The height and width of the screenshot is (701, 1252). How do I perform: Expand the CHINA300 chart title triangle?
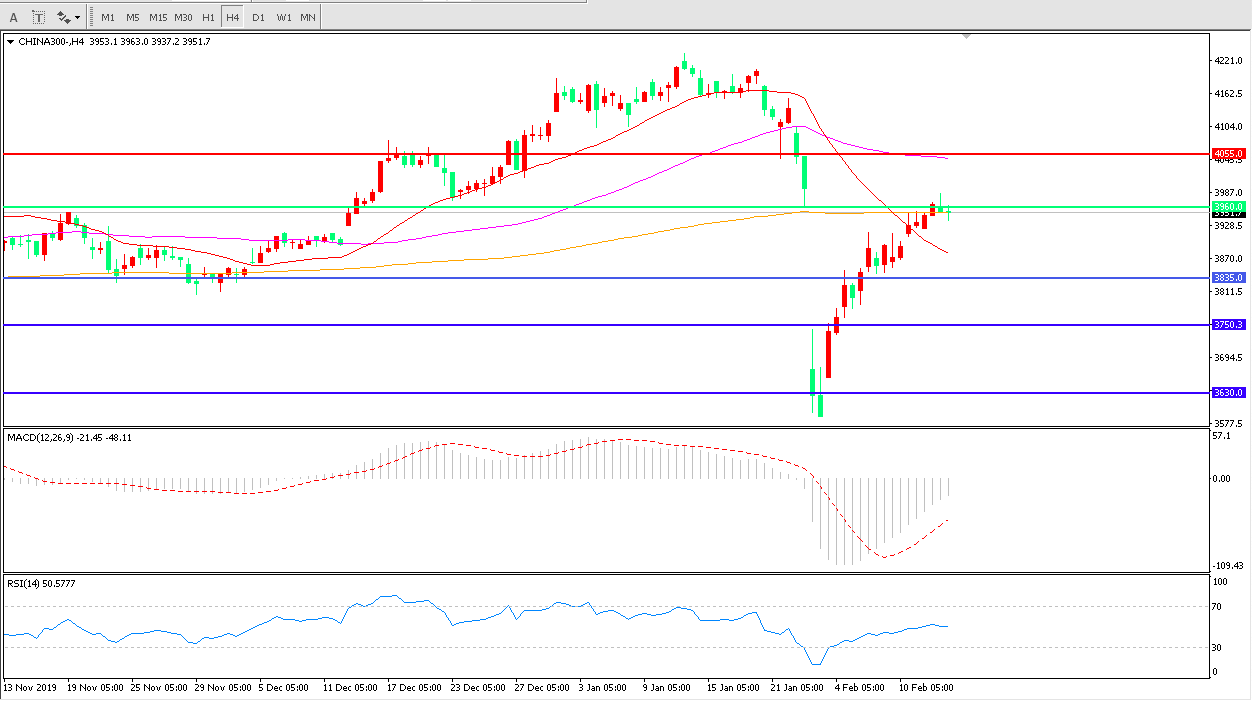point(11,42)
